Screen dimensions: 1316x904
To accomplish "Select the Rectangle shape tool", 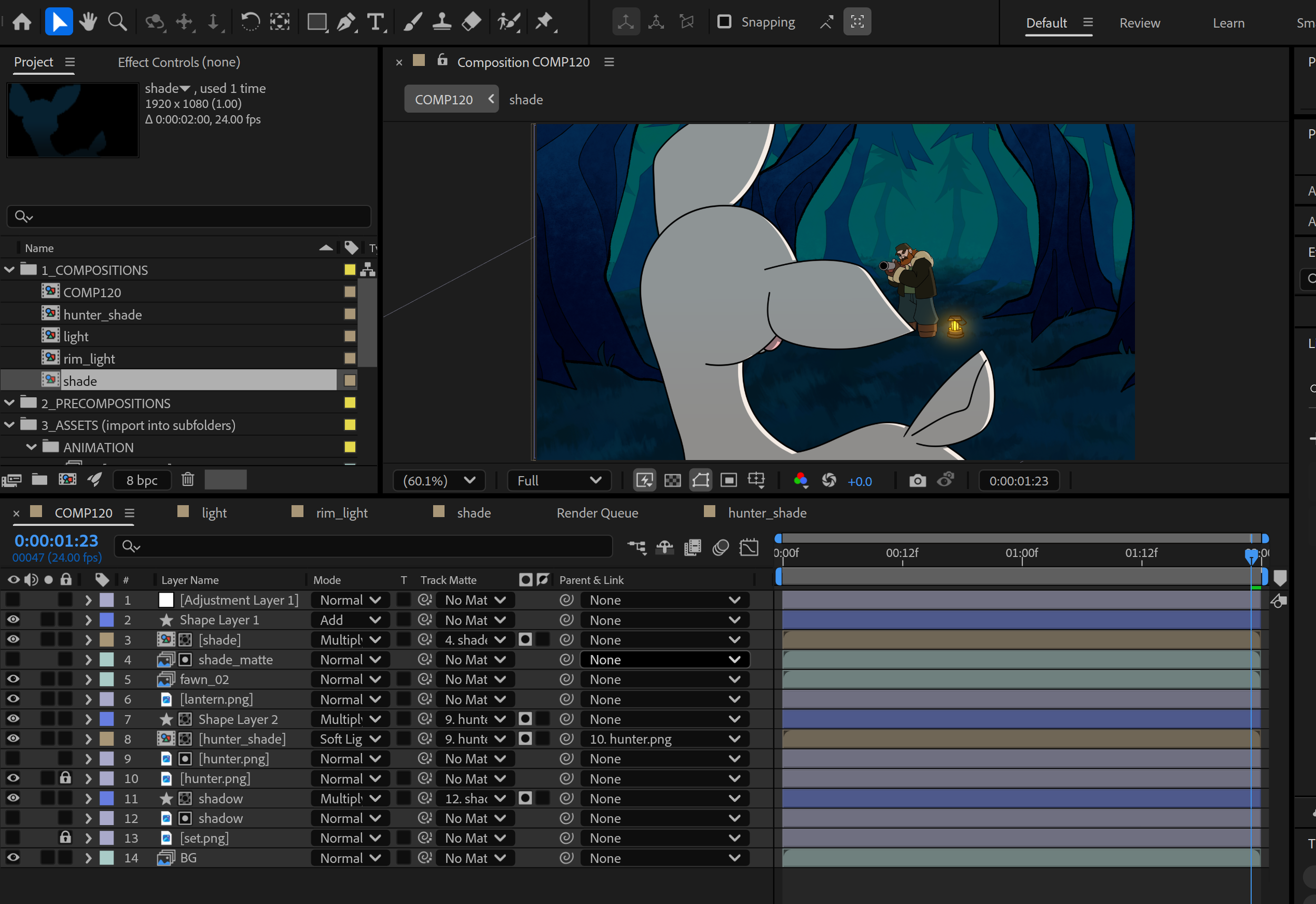I will coord(317,22).
